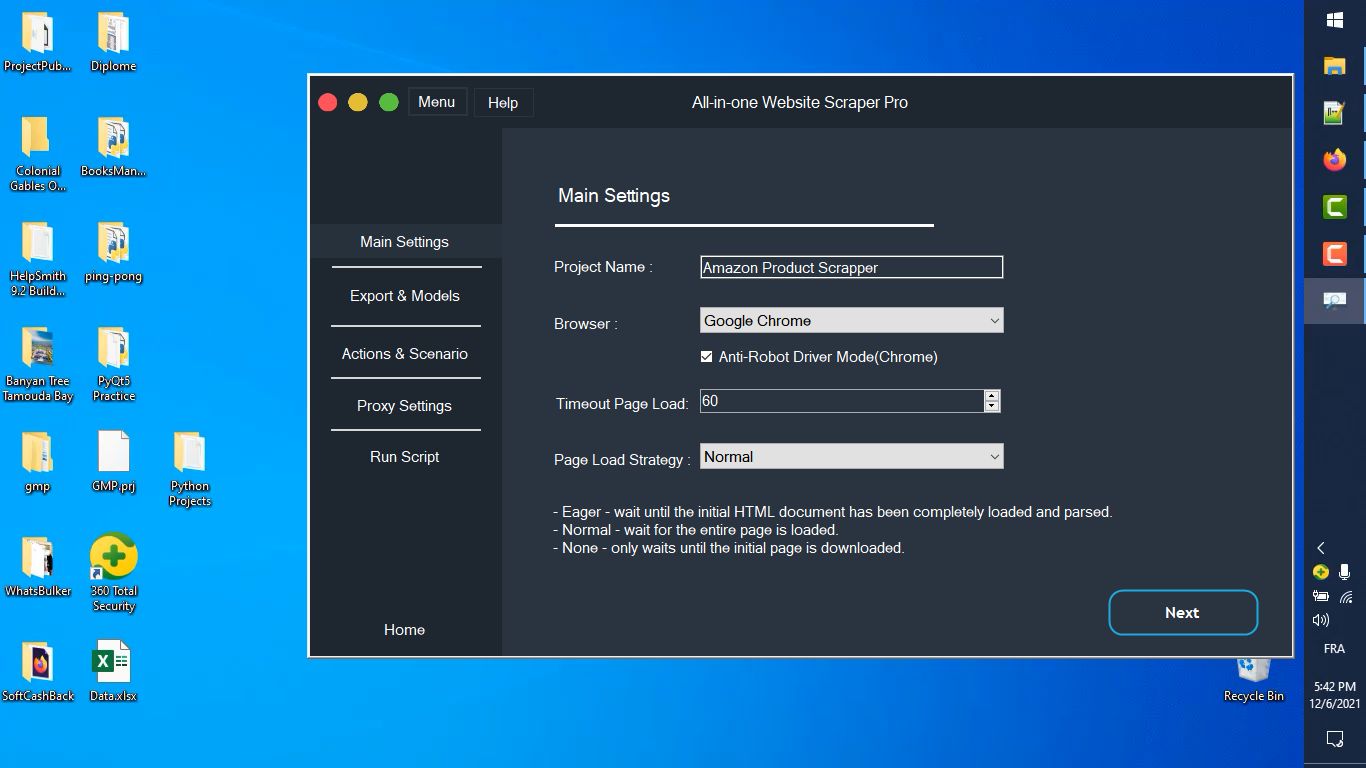Open the Wi-Fi network tray icon
1366x768 pixels.
point(1346,597)
